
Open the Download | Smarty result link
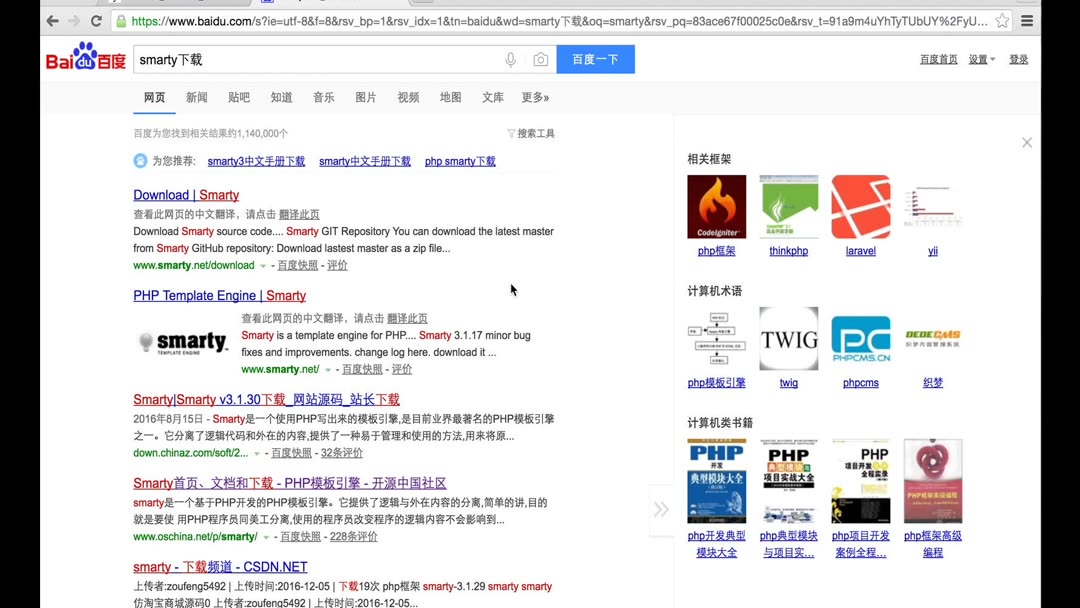tap(186, 194)
